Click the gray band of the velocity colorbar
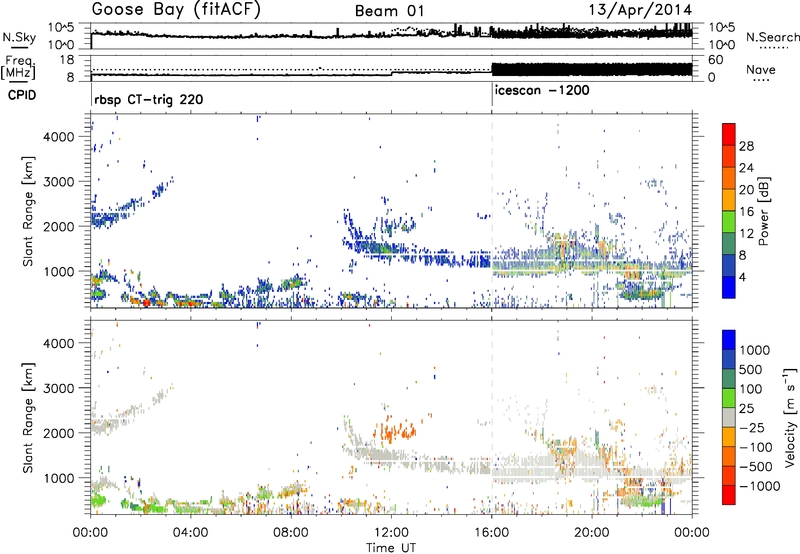800x554 pixels. coord(729,417)
